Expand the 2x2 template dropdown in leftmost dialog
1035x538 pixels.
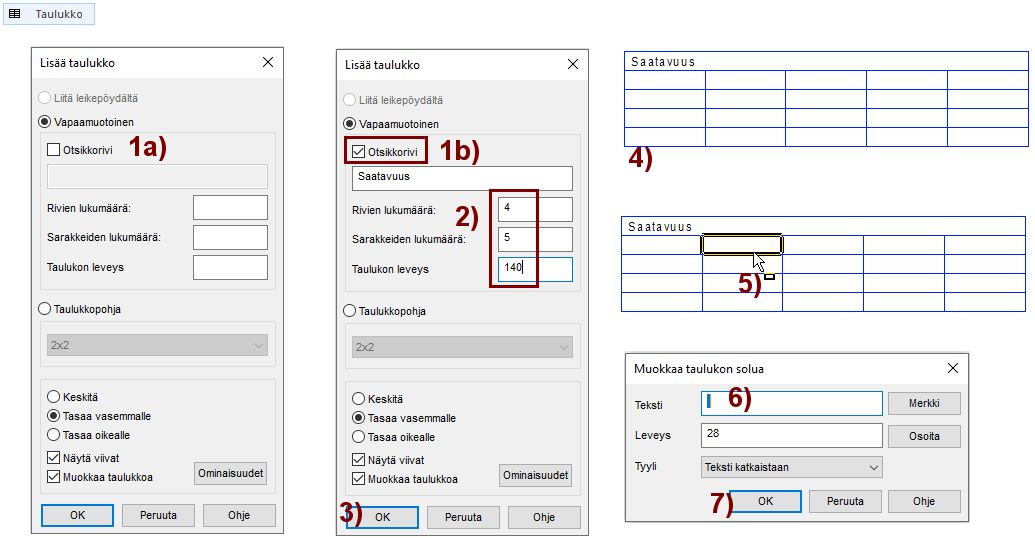pos(158,345)
